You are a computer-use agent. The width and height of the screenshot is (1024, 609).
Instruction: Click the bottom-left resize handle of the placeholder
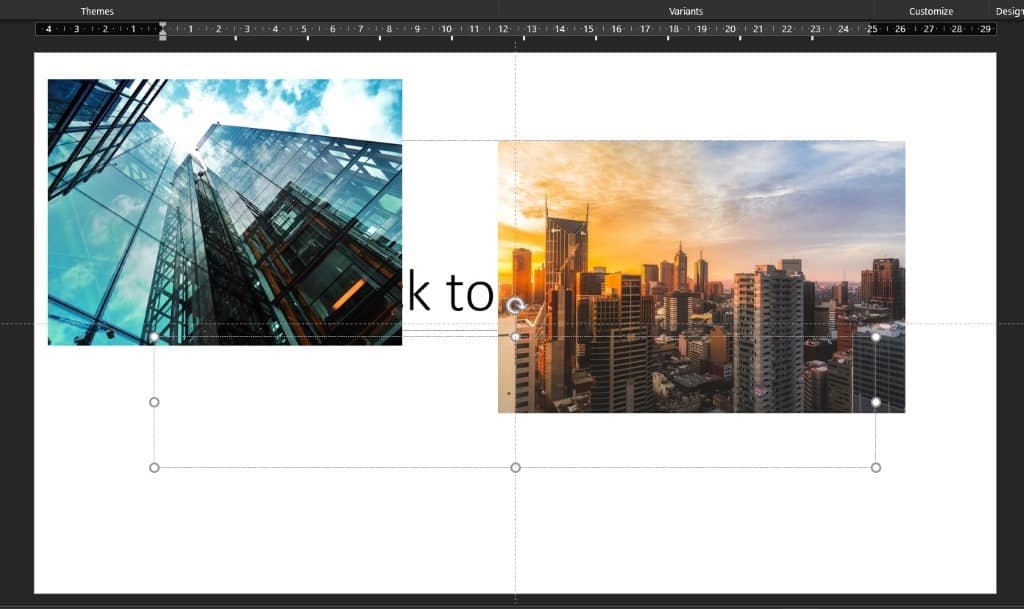tap(154, 467)
